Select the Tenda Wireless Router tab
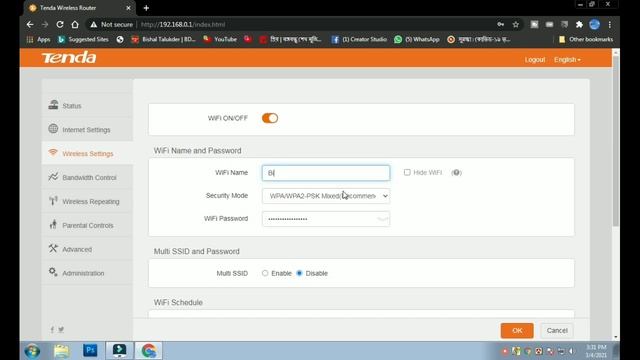The height and width of the screenshot is (360, 640). coord(79,8)
